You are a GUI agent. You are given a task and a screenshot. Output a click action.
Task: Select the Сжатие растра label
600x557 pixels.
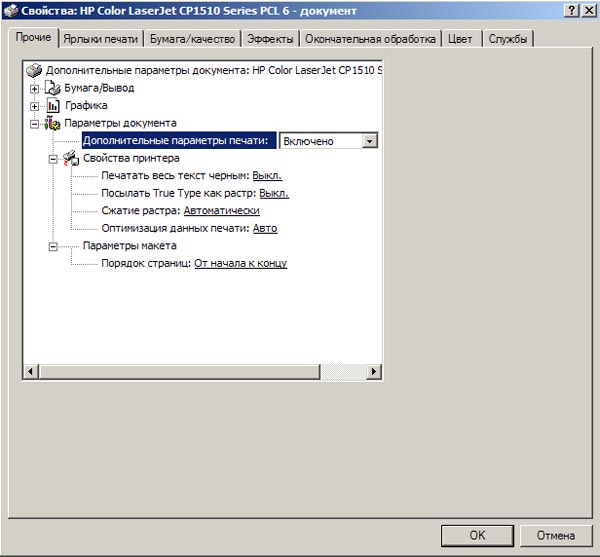point(140,211)
